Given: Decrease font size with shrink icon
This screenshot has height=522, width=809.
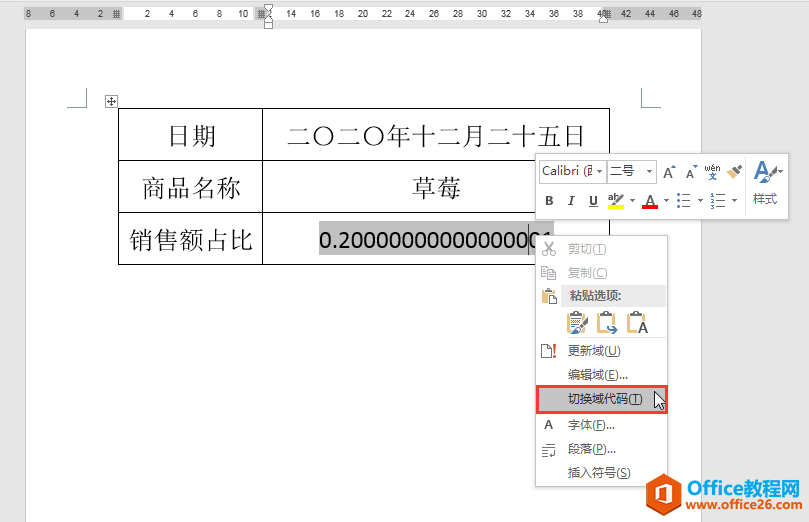Looking at the screenshot, I should 691,172.
